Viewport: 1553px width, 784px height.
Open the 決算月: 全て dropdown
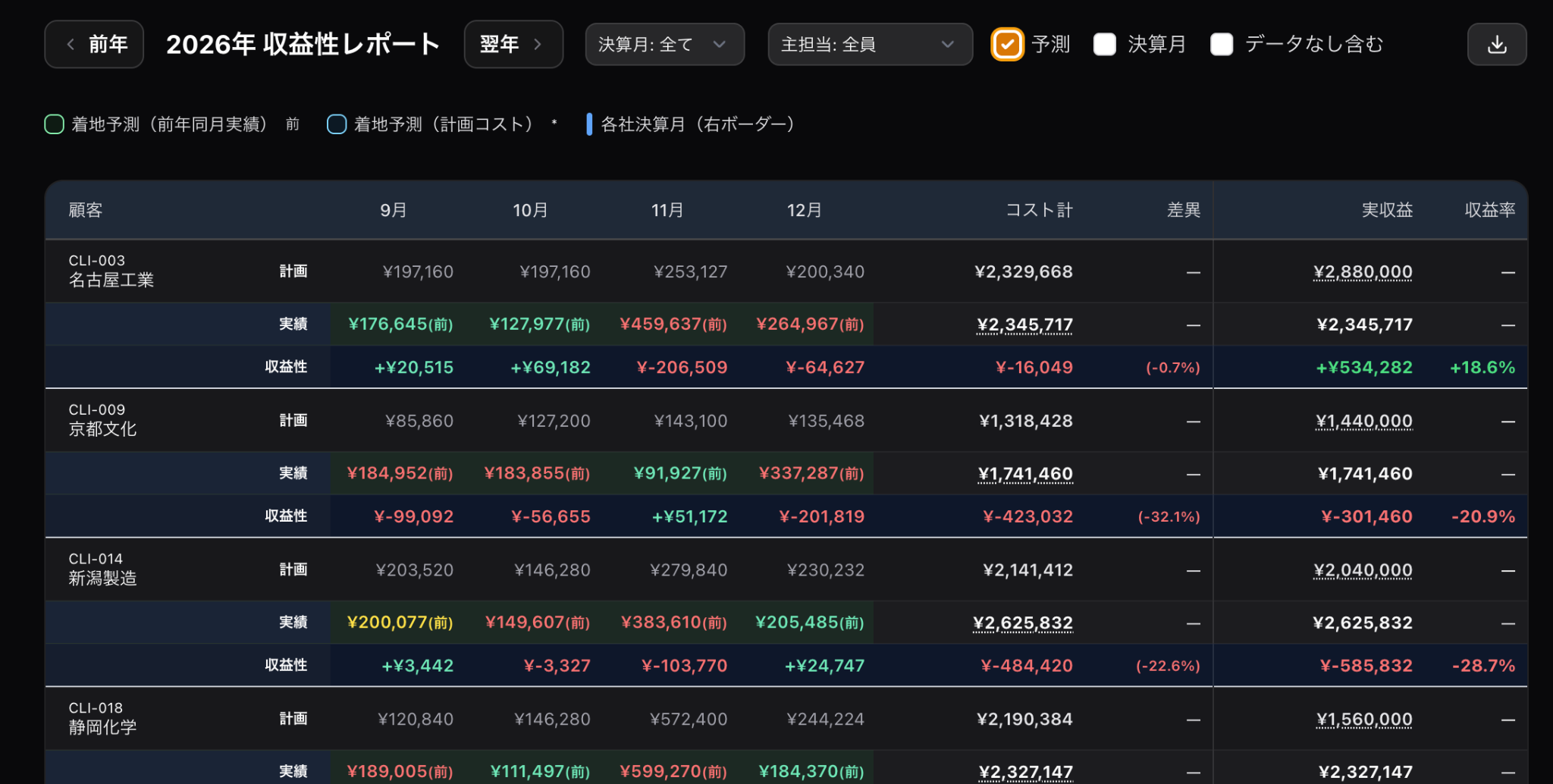664,45
